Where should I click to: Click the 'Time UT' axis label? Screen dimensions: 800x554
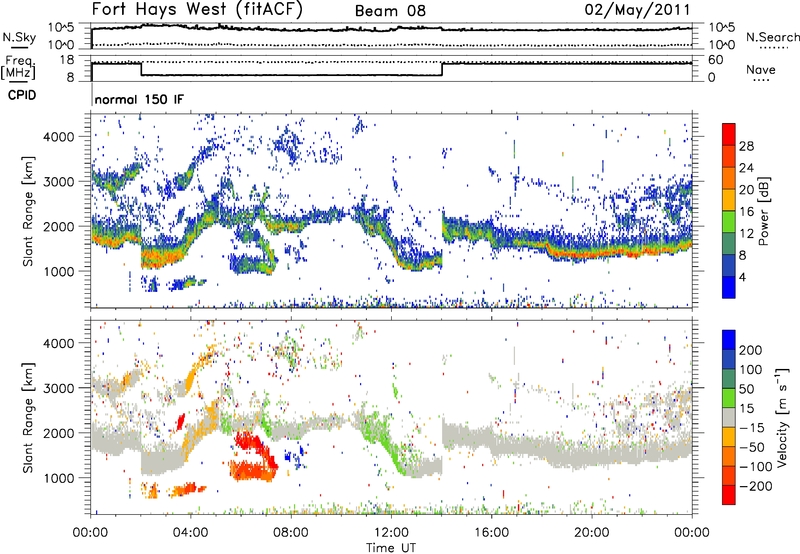(391, 548)
